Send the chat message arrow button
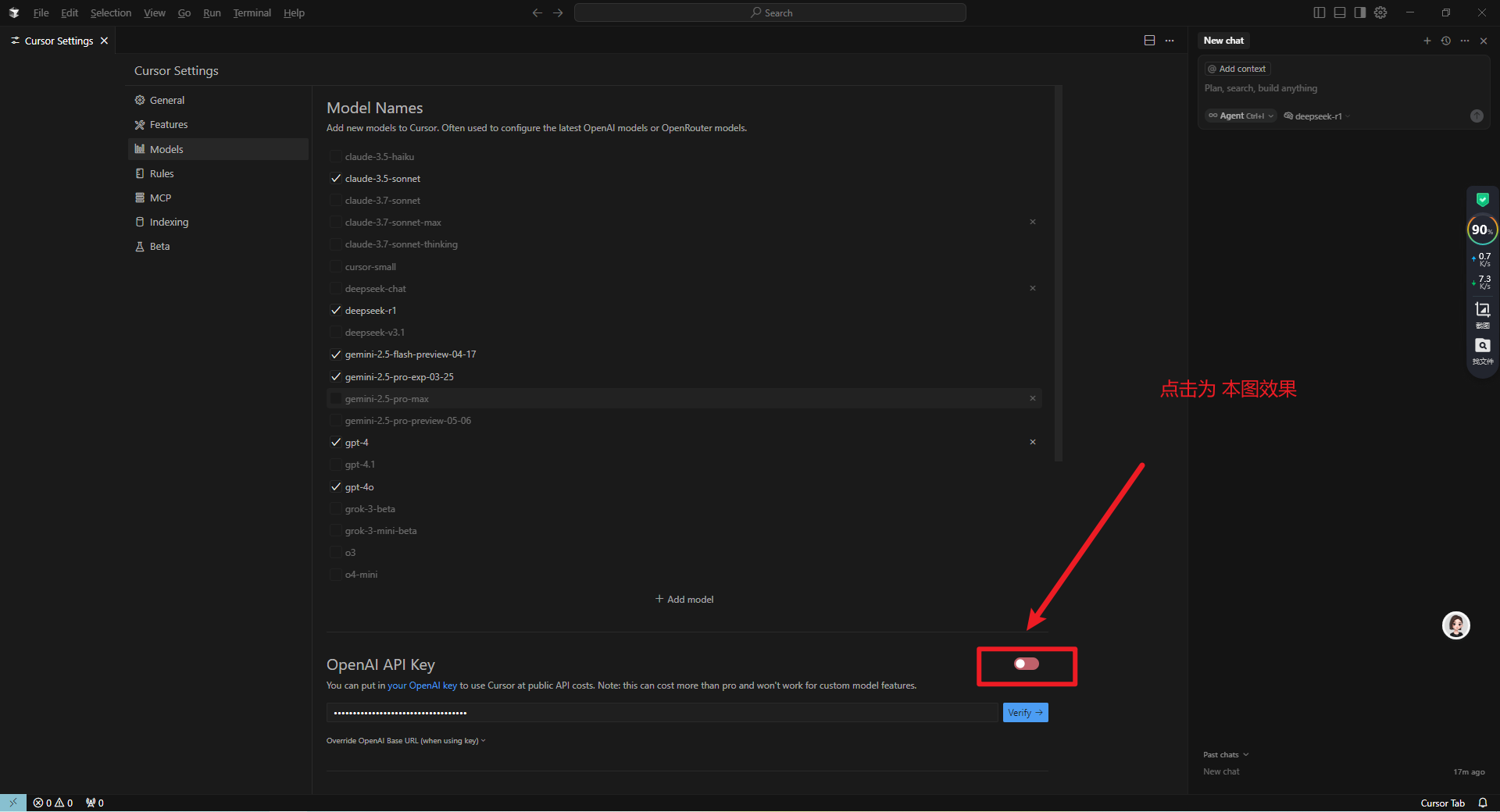Image resolution: width=1500 pixels, height=812 pixels. tap(1477, 116)
